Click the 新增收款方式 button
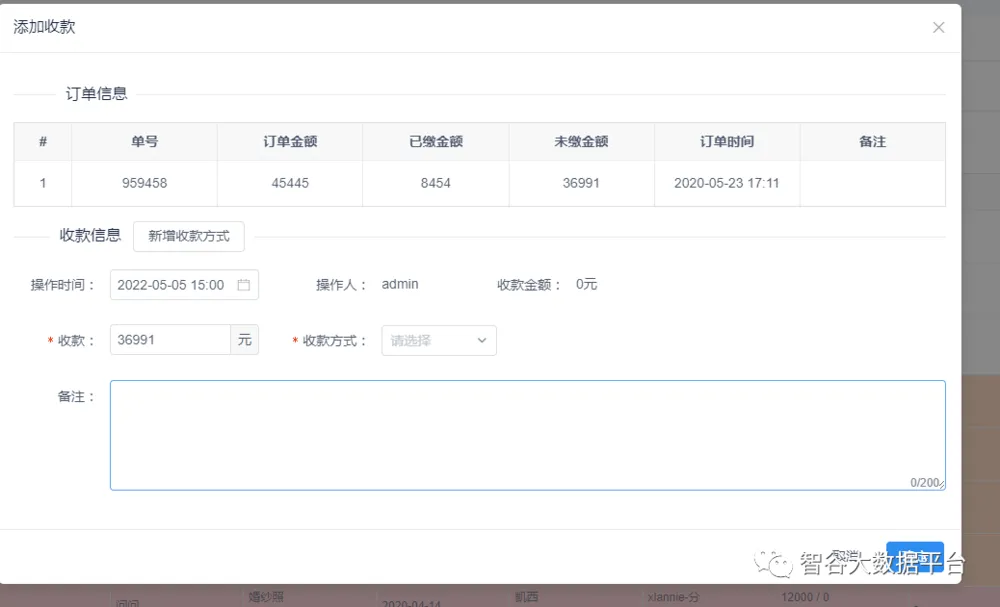 click(x=189, y=237)
